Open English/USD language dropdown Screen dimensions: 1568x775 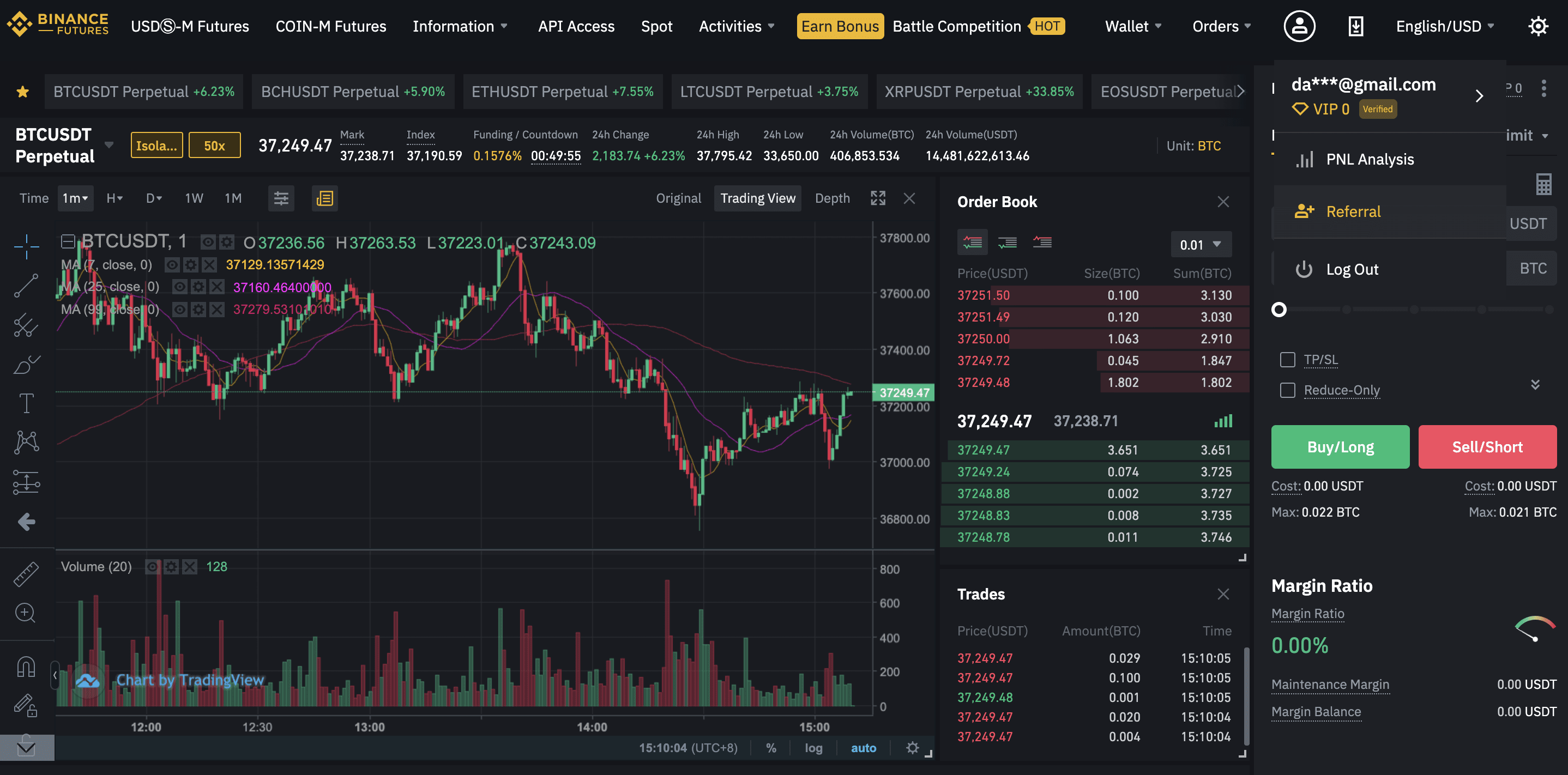pos(1445,26)
